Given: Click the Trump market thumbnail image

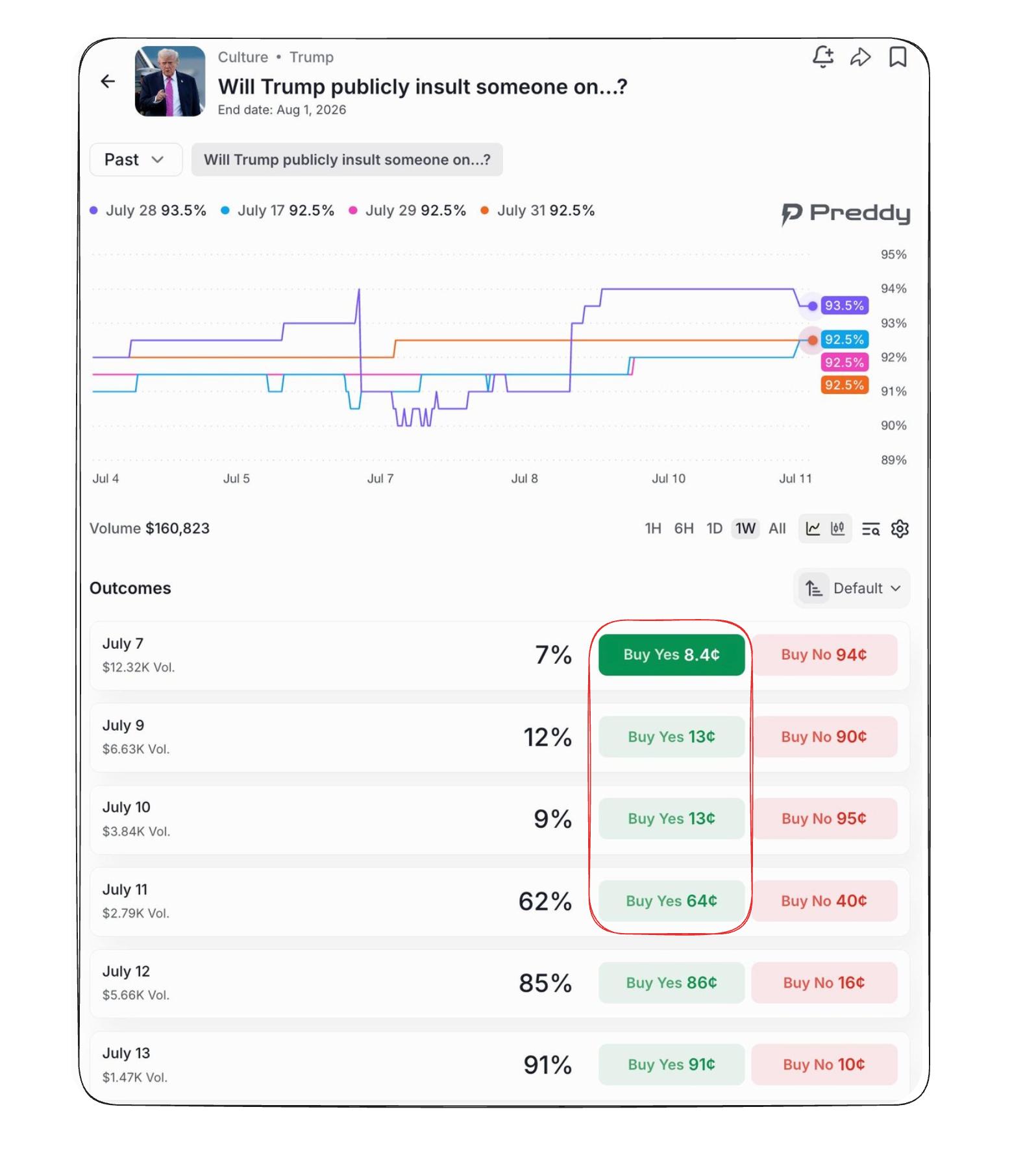Looking at the screenshot, I should tap(170, 81).
